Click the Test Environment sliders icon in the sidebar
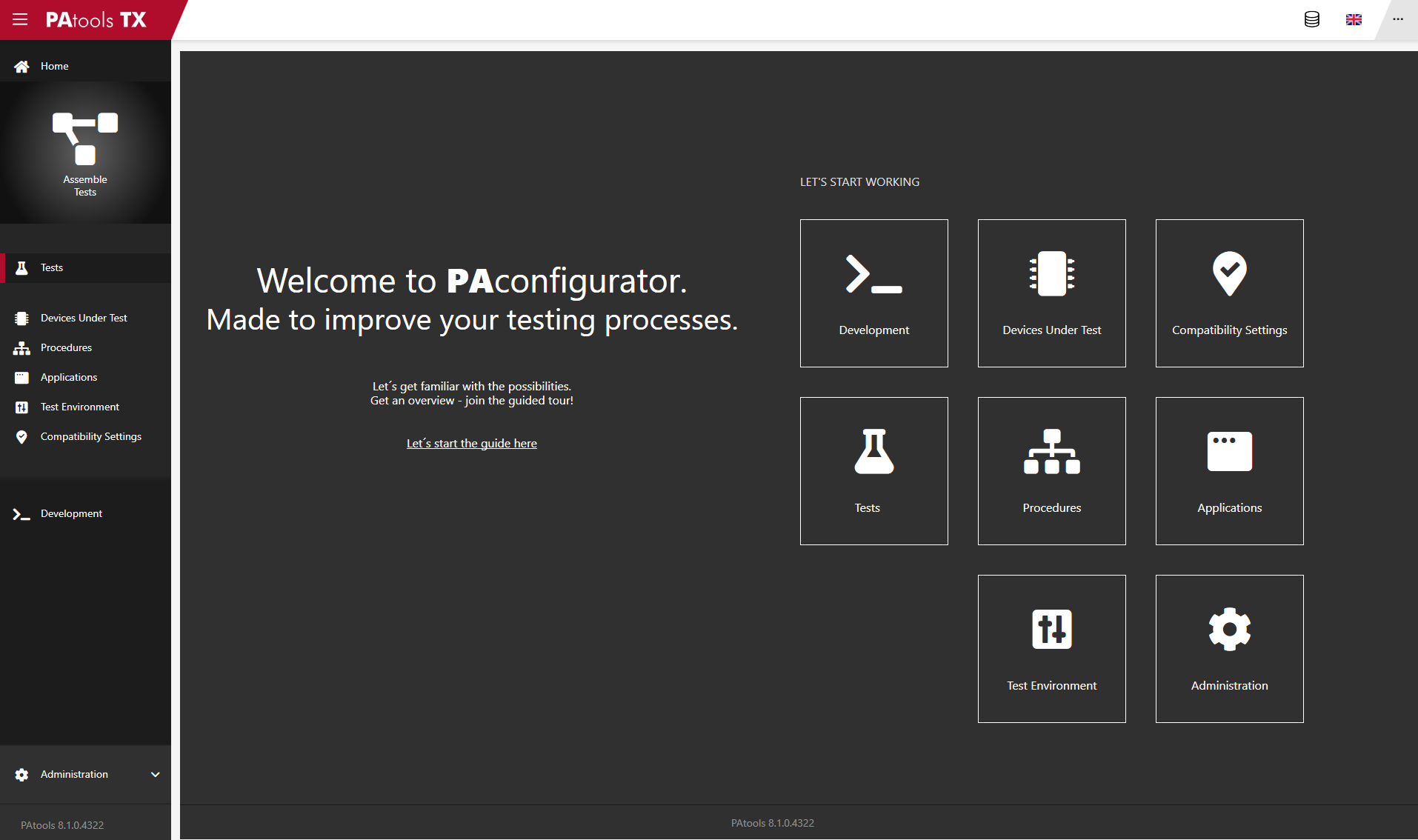Screen dimensions: 1418x840 21,407
